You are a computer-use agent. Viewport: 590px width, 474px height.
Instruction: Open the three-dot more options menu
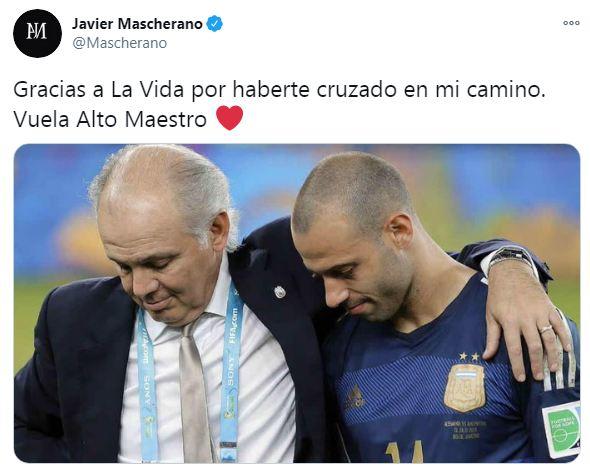(571, 23)
